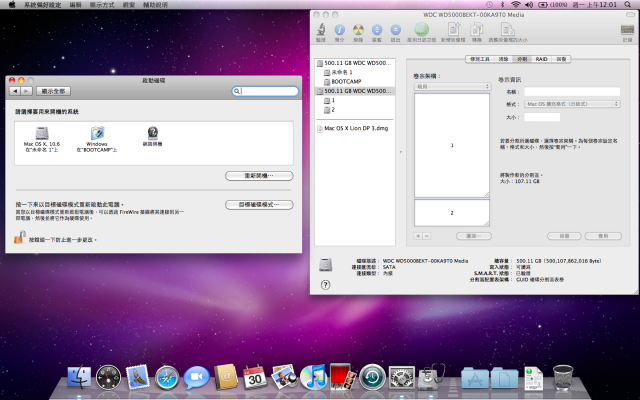Select partition 2 block in volume scheme

[x=452, y=213]
